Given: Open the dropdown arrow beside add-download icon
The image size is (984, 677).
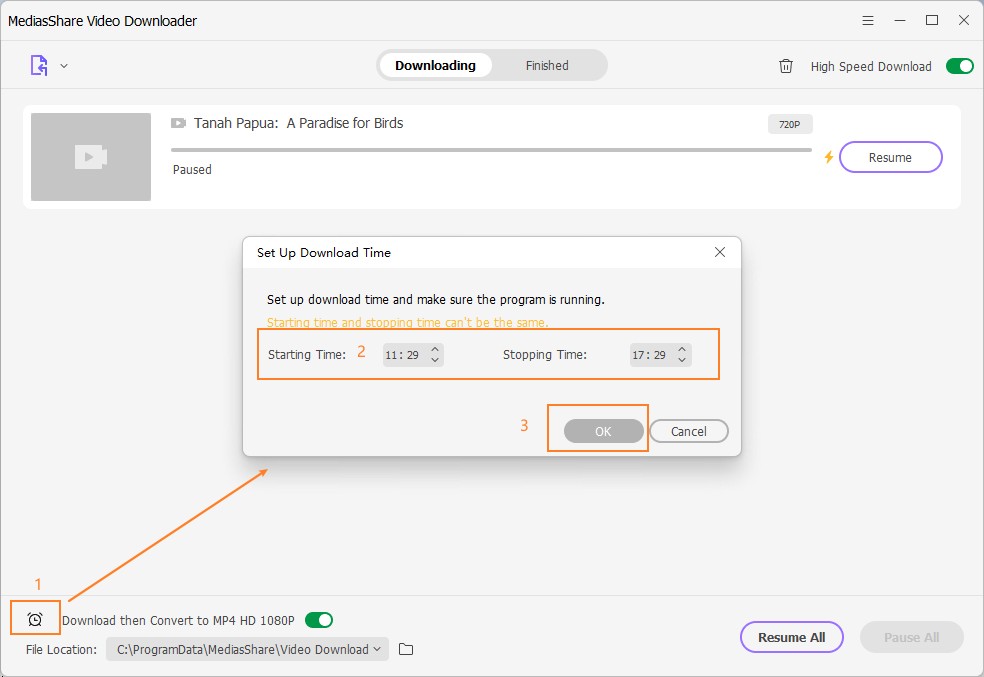Looking at the screenshot, I should pos(64,66).
